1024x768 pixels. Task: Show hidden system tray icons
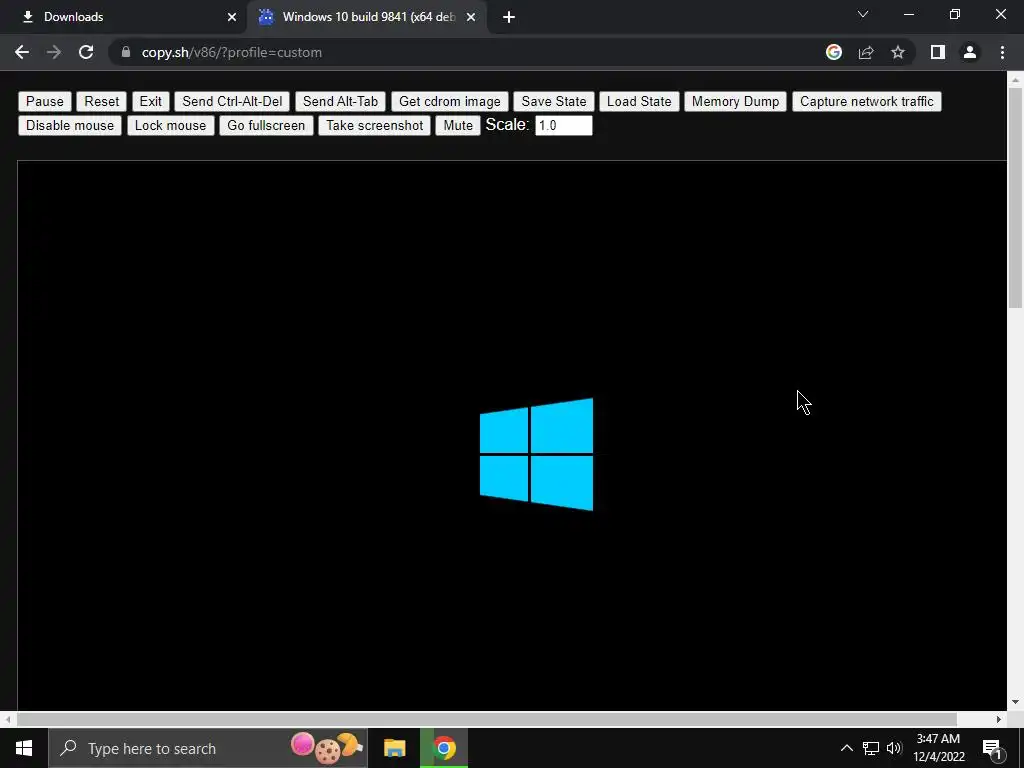click(x=846, y=748)
